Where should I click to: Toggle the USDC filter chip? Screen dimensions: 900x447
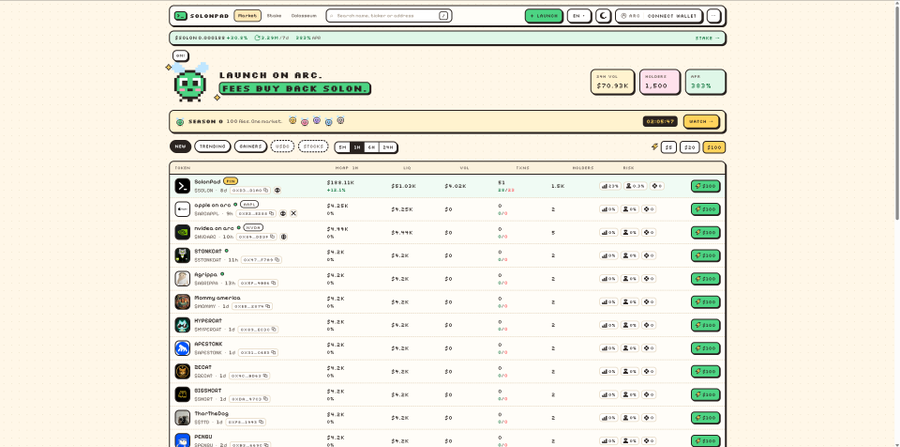[x=282, y=147]
